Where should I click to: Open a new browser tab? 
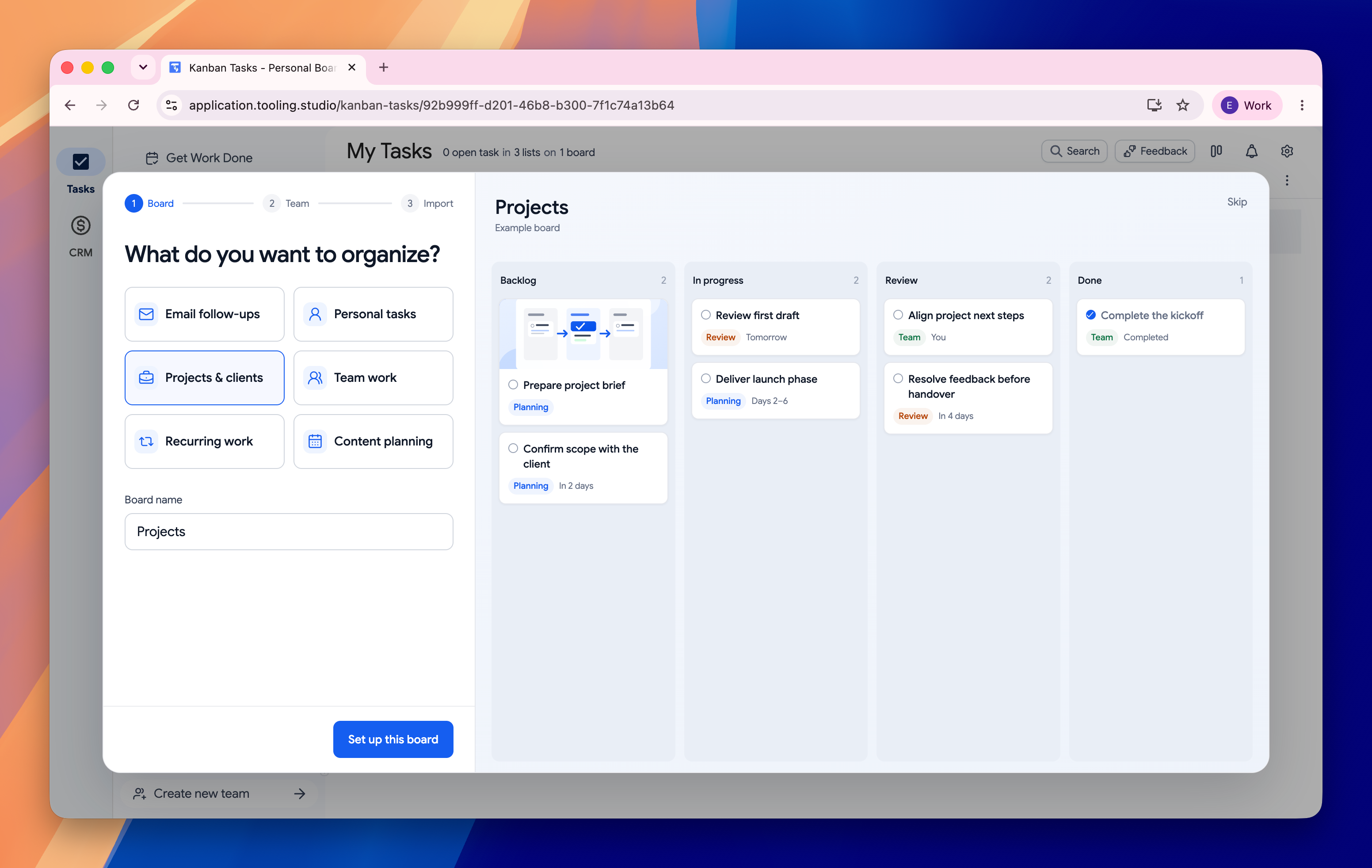(384, 67)
